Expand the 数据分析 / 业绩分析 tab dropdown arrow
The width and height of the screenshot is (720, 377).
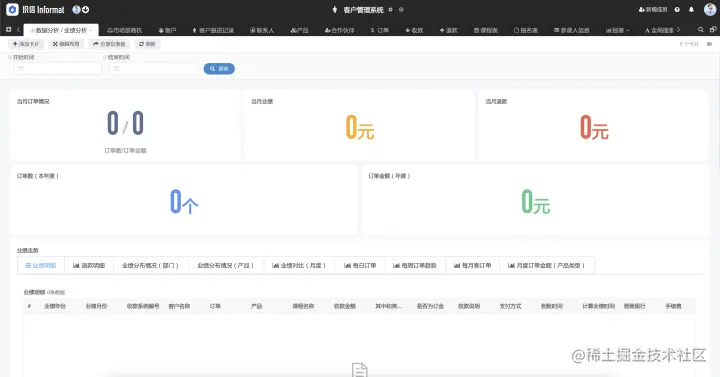(91, 30)
